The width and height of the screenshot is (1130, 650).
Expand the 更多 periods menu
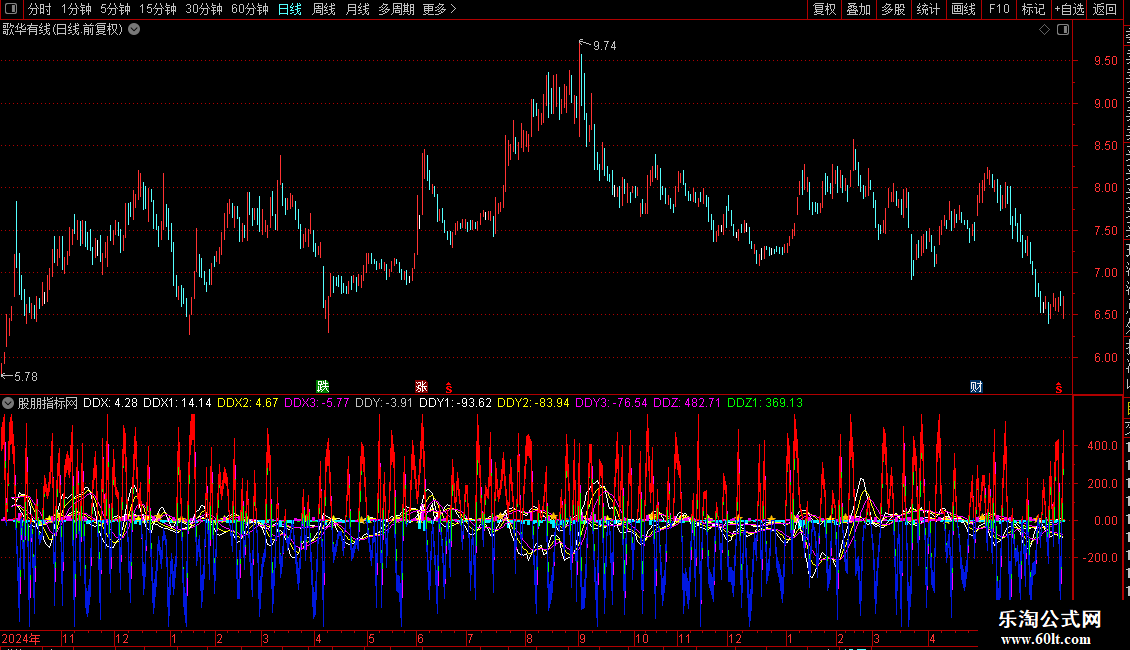439,9
